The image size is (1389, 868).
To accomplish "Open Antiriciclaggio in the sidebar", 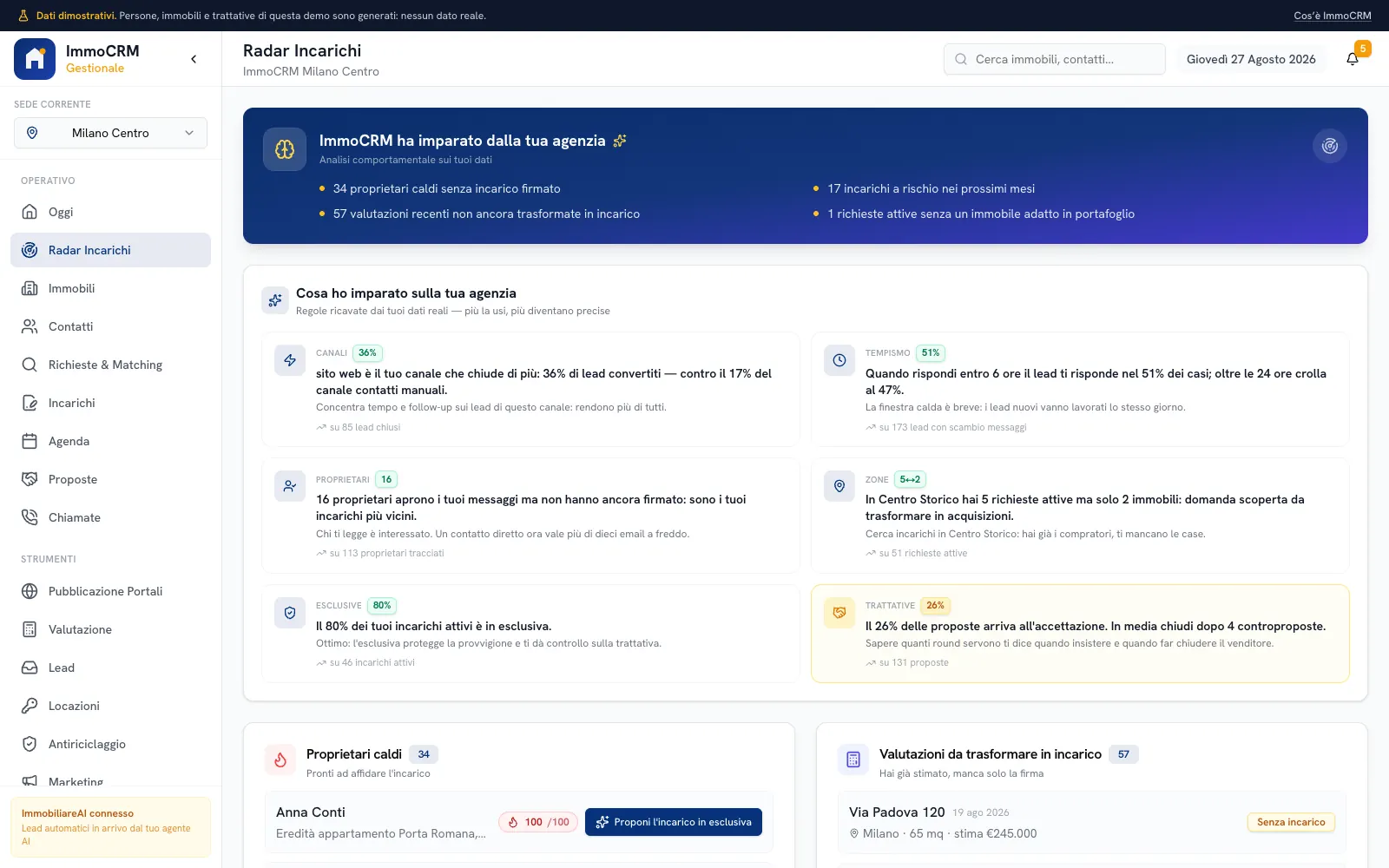I will (x=110, y=744).
